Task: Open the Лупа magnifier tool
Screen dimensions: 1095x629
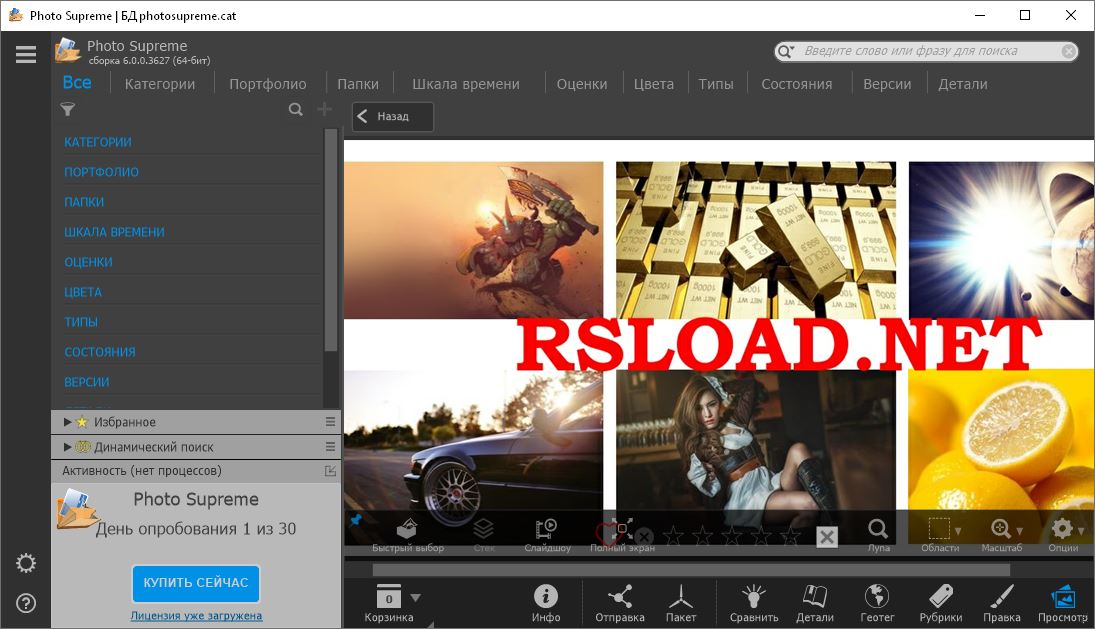Action: tap(877, 530)
